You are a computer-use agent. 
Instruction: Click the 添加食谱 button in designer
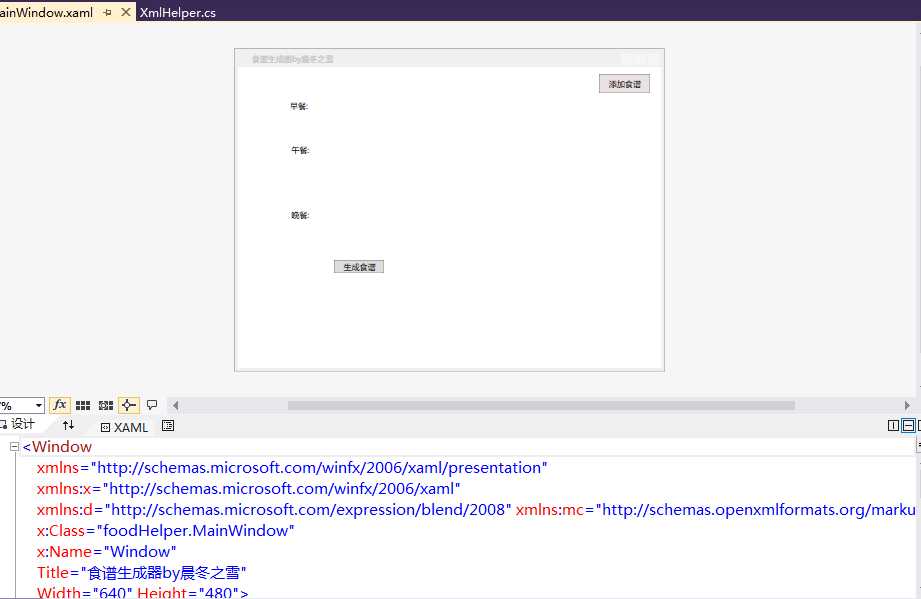click(x=624, y=84)
